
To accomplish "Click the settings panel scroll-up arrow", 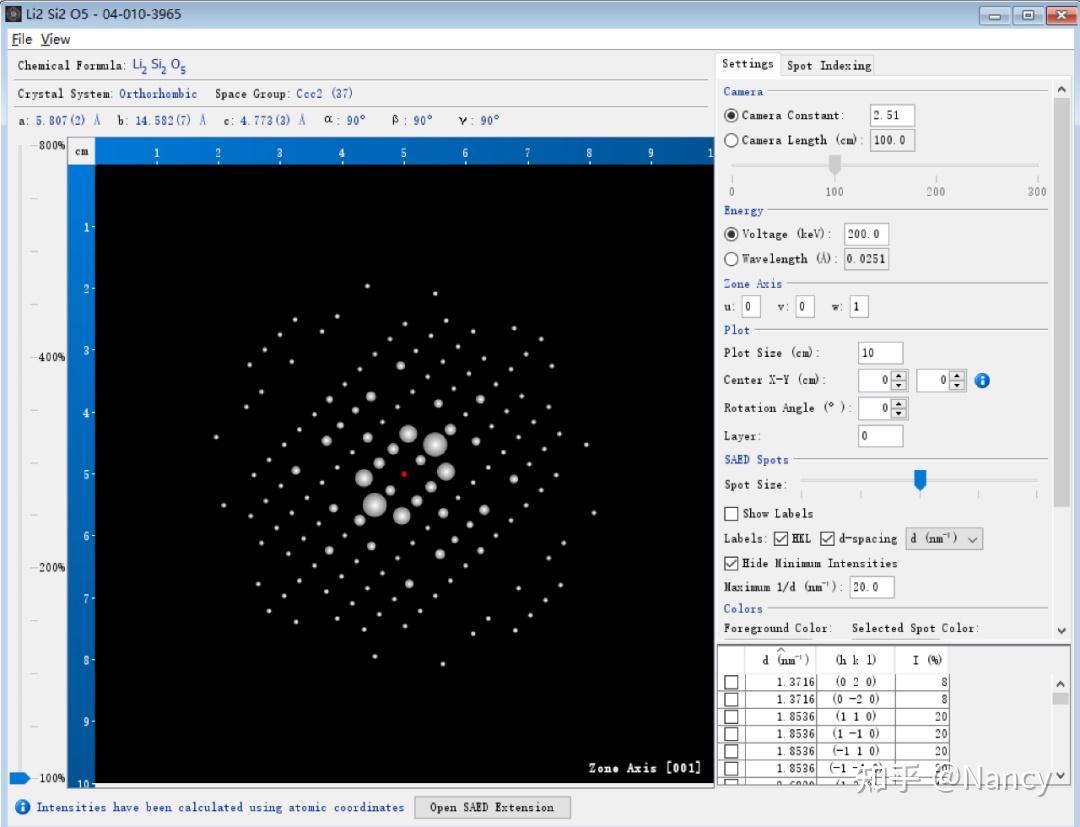I will (x=1061, y=90).
